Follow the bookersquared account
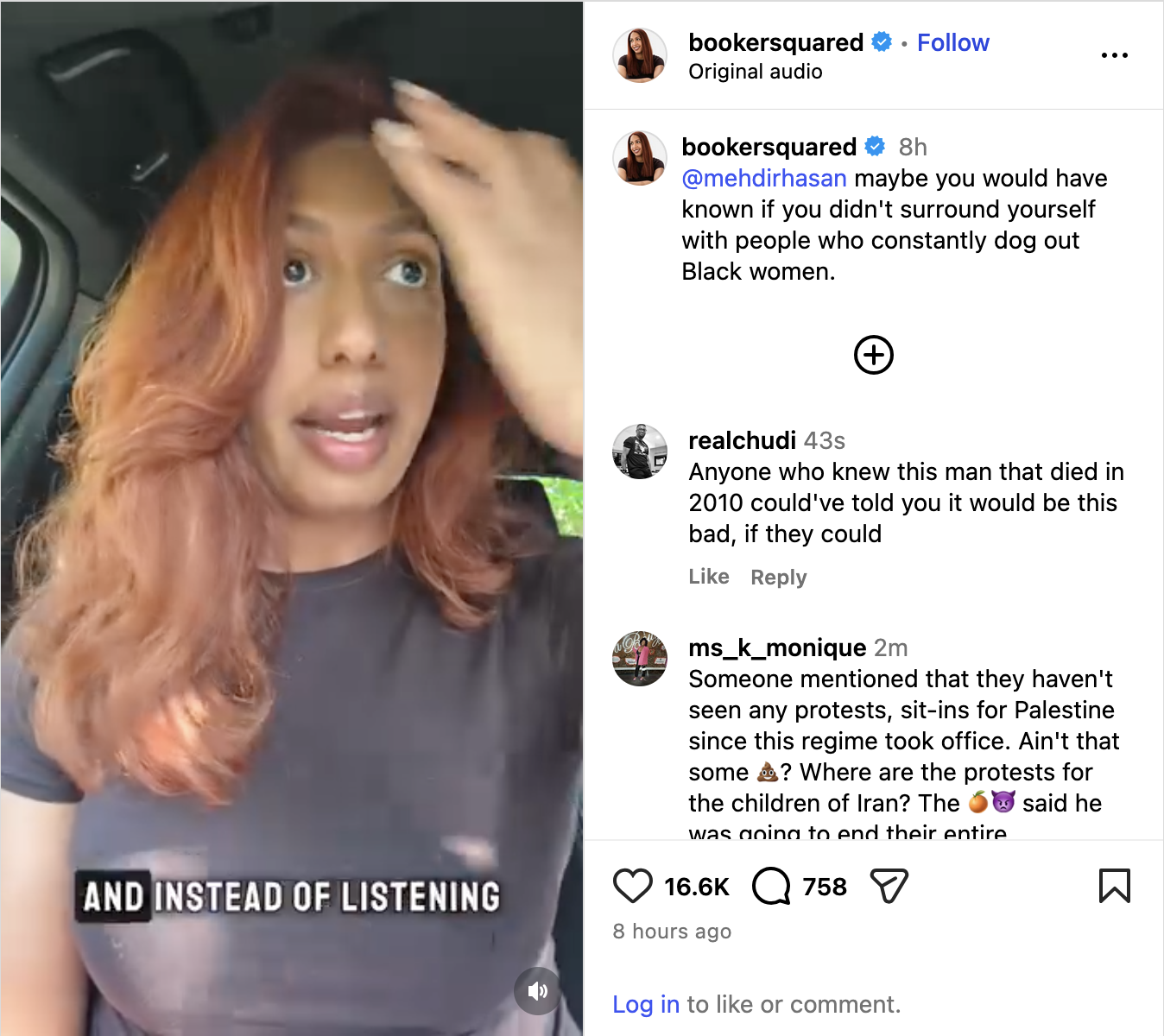Image resolution: width=1164 pixels, height=1036 pixels. click(952, 42)
